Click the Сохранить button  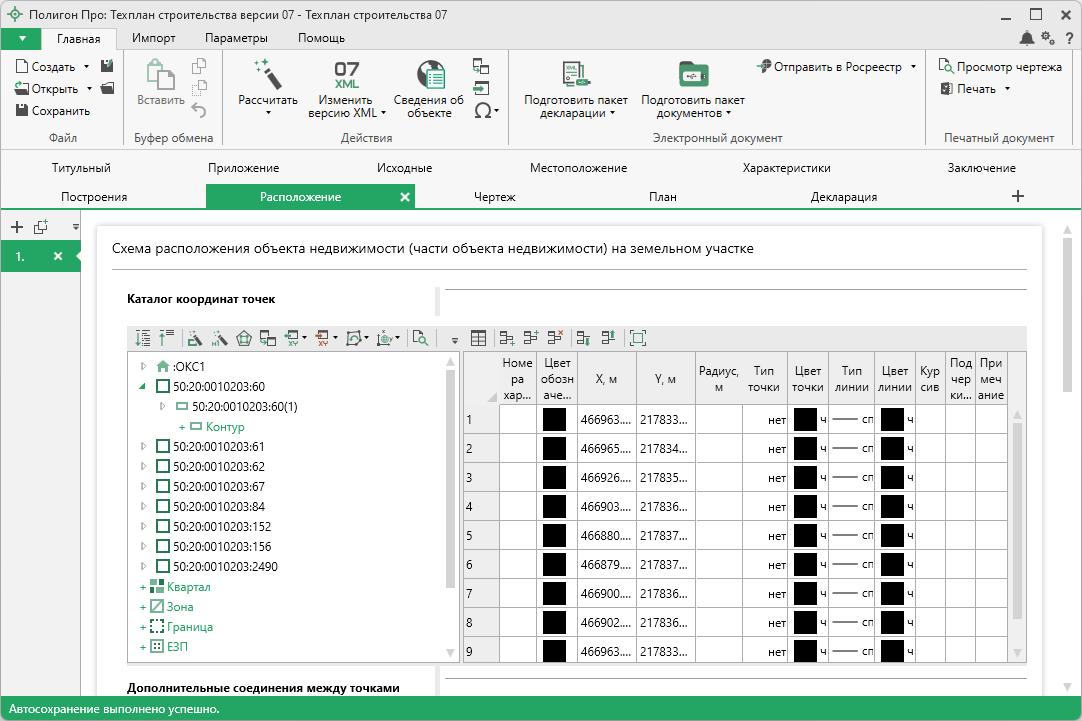(x=53, y=111)
